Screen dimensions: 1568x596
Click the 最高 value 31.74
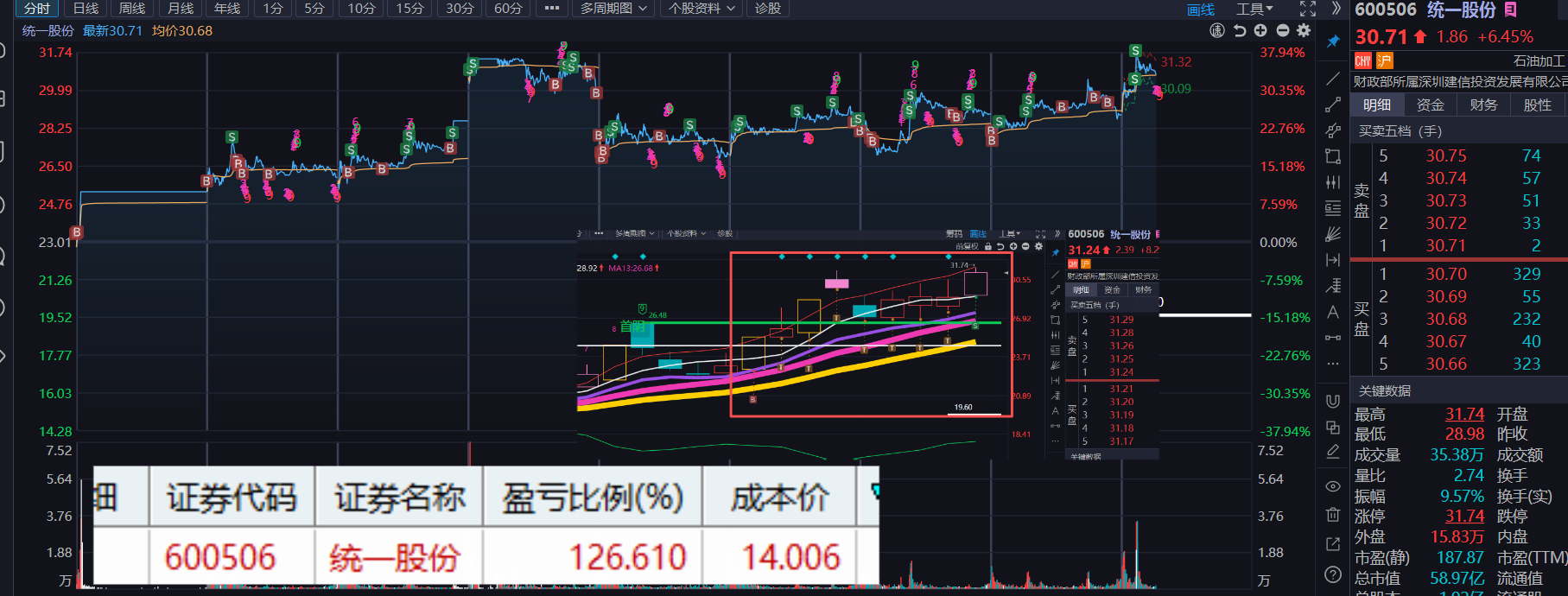pyautogui.click(x=1464, y=415)
